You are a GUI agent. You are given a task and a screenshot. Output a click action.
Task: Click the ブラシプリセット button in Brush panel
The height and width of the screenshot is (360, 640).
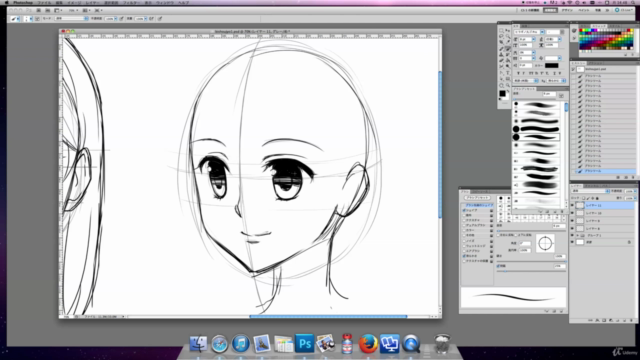(x=478, y=198)
